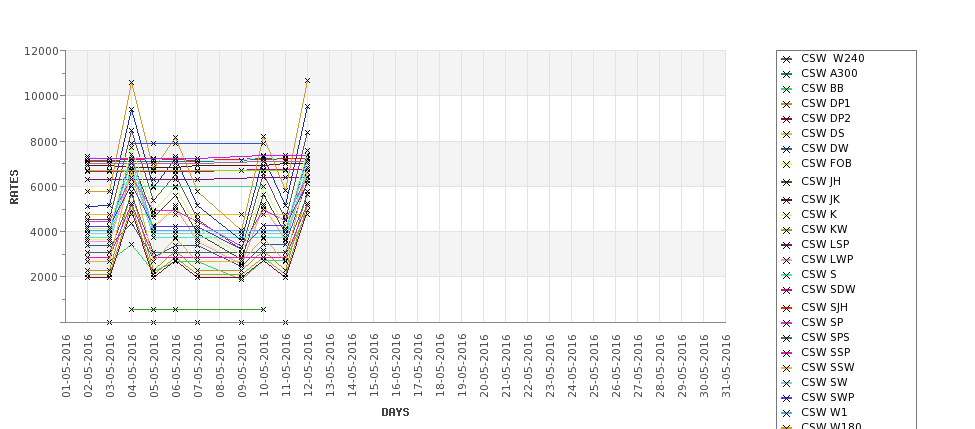Click the 20-05-2016 date label
975x429 pixels.
[484, 366]
